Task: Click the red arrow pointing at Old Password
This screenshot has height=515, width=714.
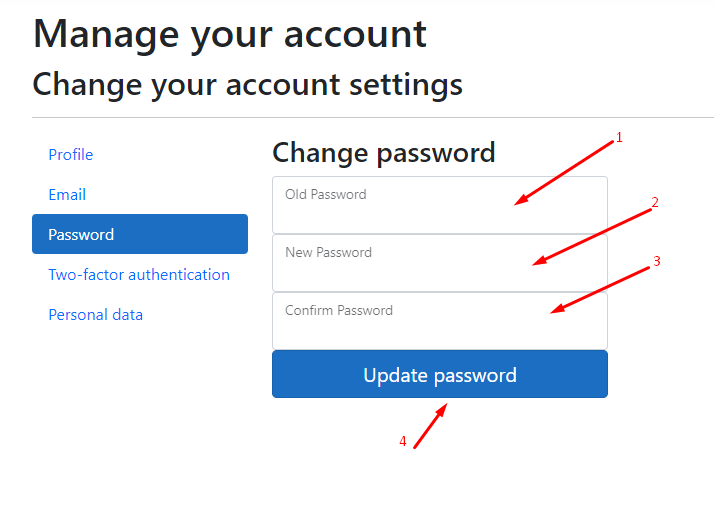Action: coord(565,172)
